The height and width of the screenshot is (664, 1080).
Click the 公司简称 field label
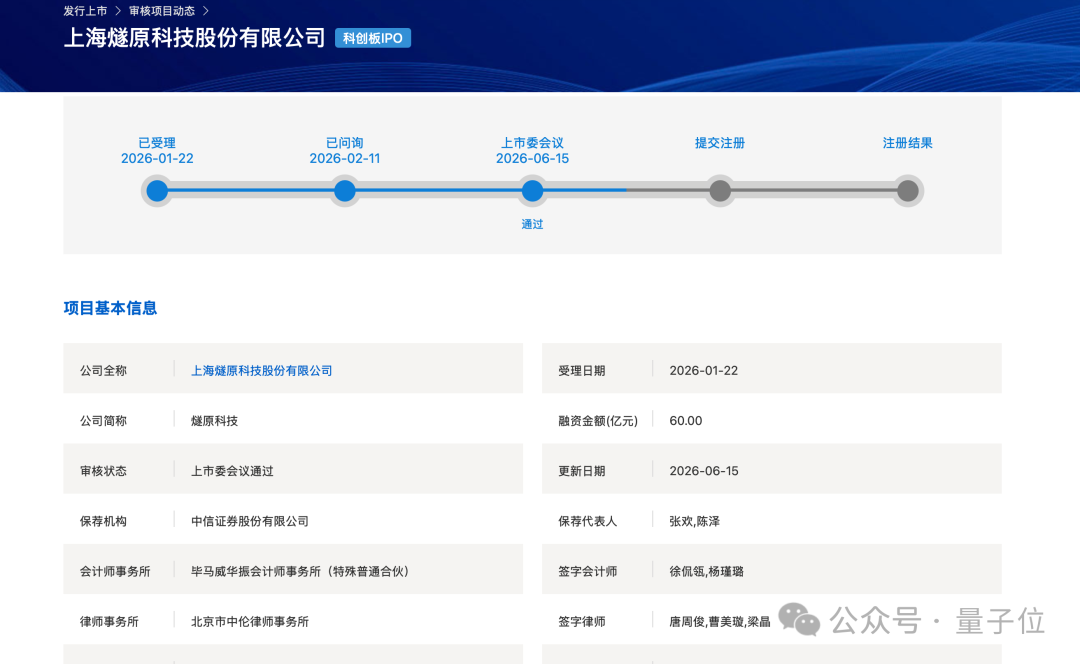coord(103,421)
